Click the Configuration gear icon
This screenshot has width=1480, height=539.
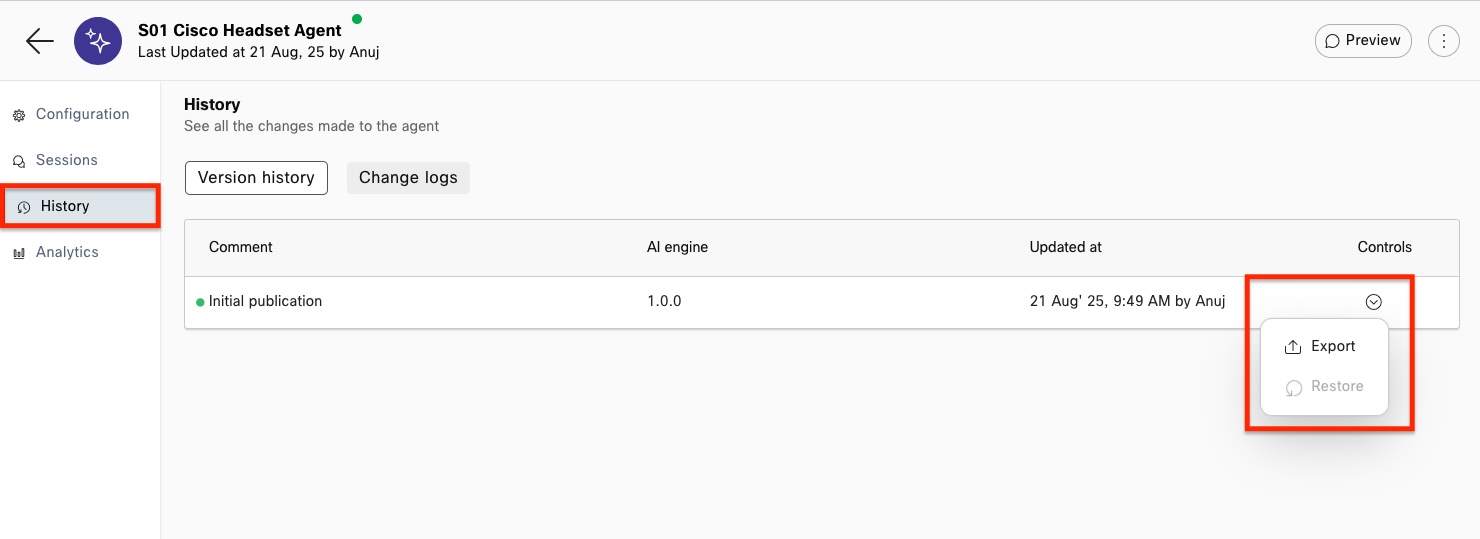click(x=19, y=116)
